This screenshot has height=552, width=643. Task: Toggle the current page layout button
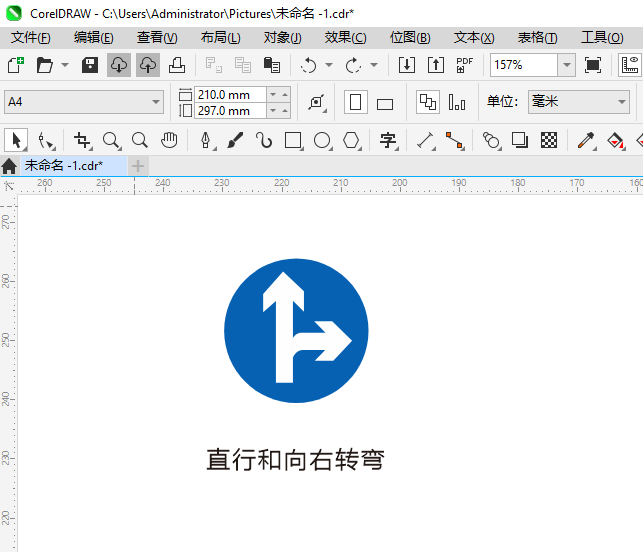click(457, 102)
